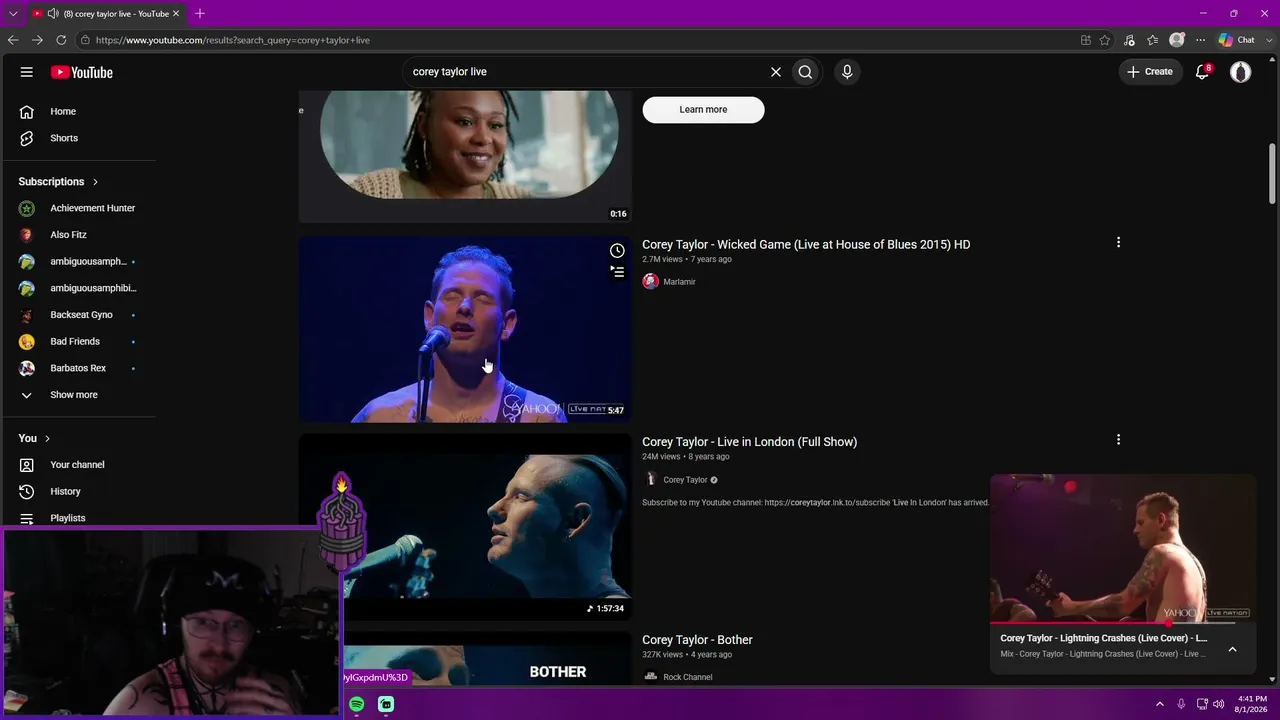The image size is (1280, 720).
Task: Bookmark this page with the star icon
Action: [1105, 40]
